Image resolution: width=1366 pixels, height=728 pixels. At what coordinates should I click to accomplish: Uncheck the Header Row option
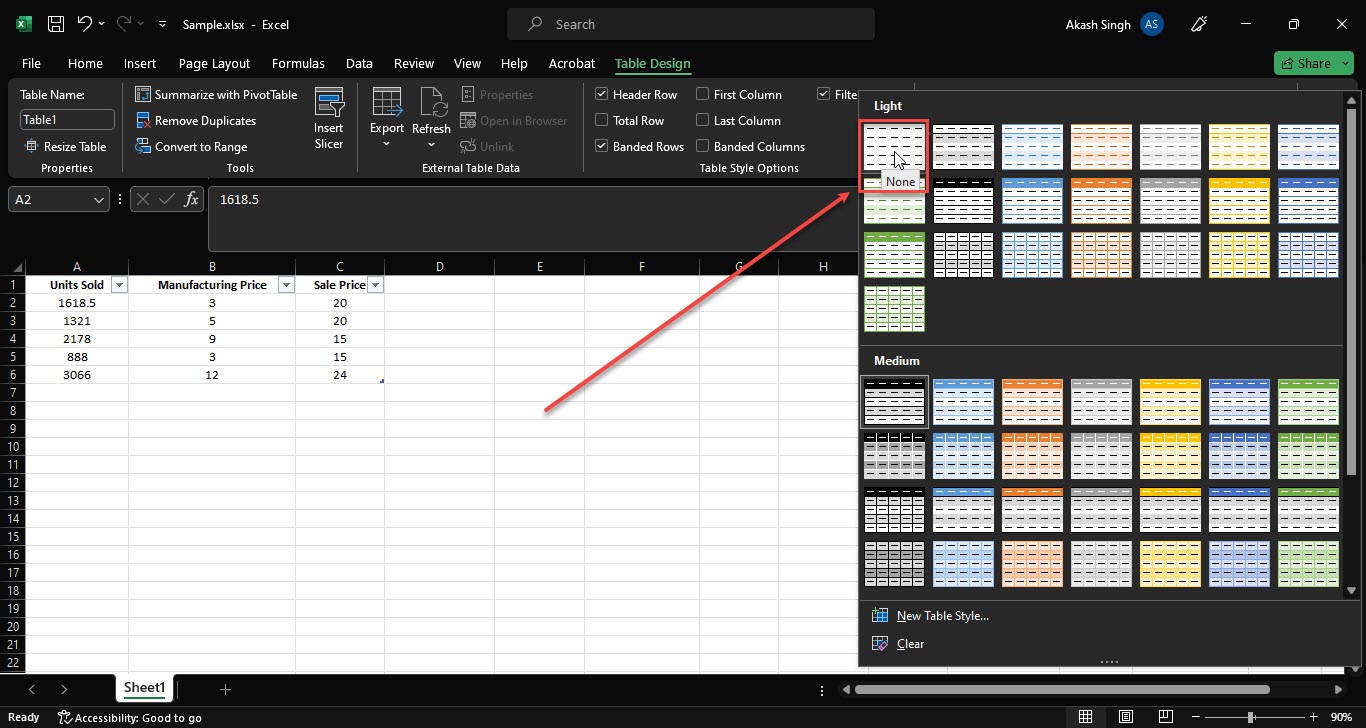[602, 94]
